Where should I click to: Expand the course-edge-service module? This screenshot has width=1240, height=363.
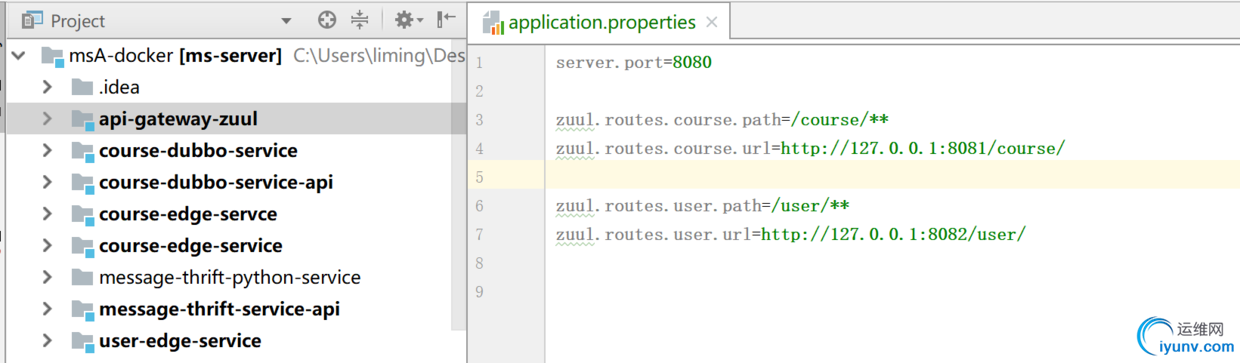(47, 246)
